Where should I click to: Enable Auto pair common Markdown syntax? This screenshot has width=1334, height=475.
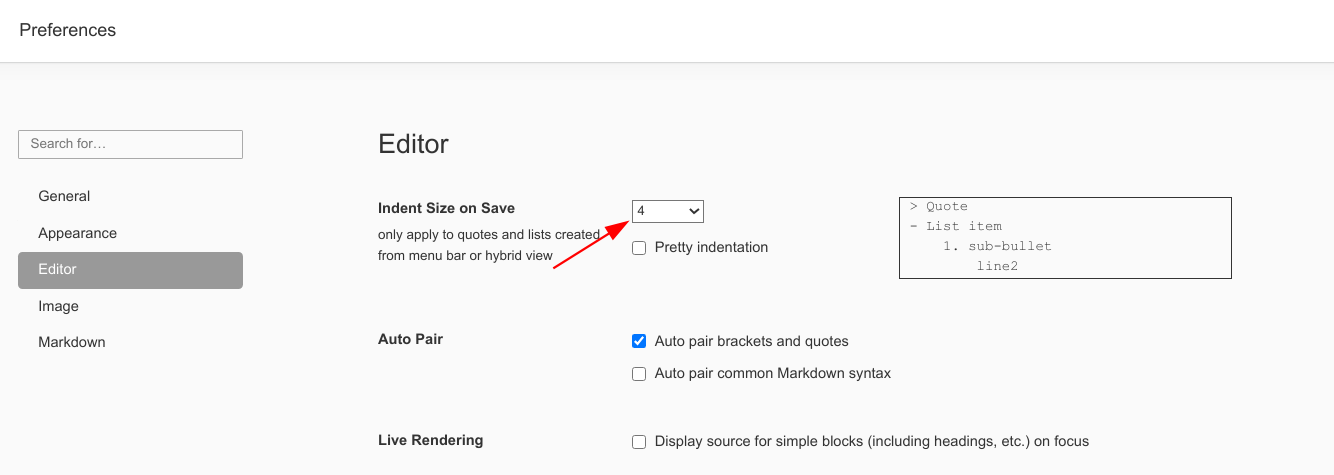point(639,374)
